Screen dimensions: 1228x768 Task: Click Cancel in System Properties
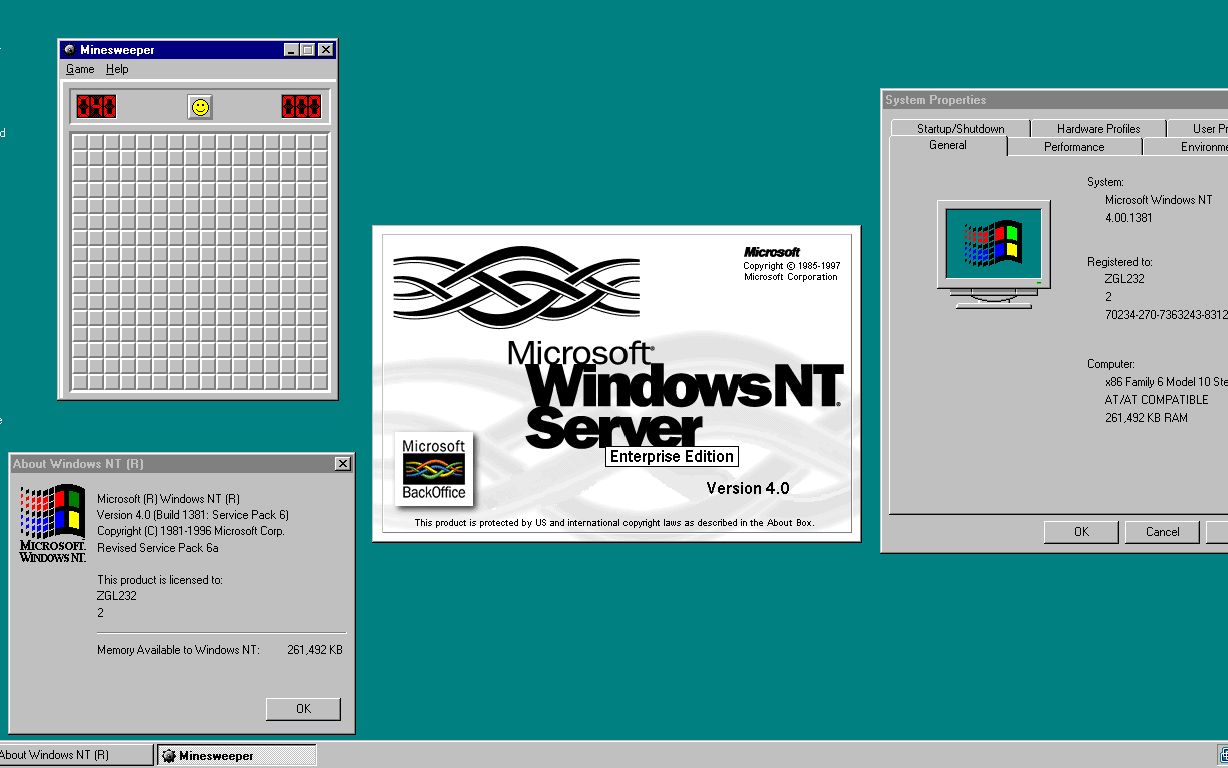coord(1161,531)
